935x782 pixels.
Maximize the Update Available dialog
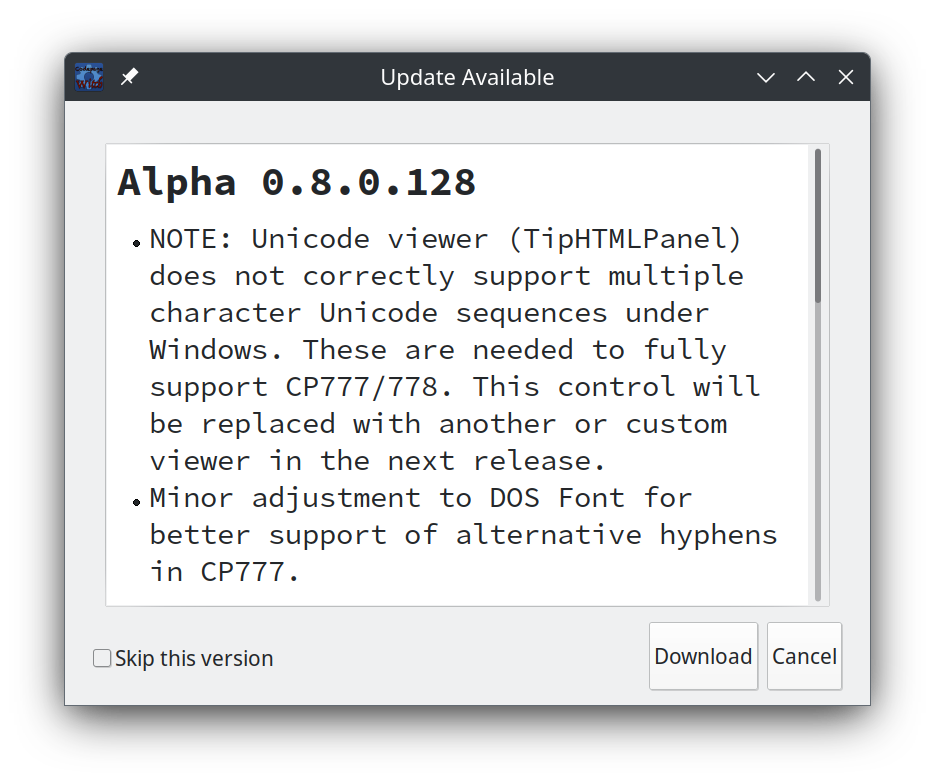(806, 77)
